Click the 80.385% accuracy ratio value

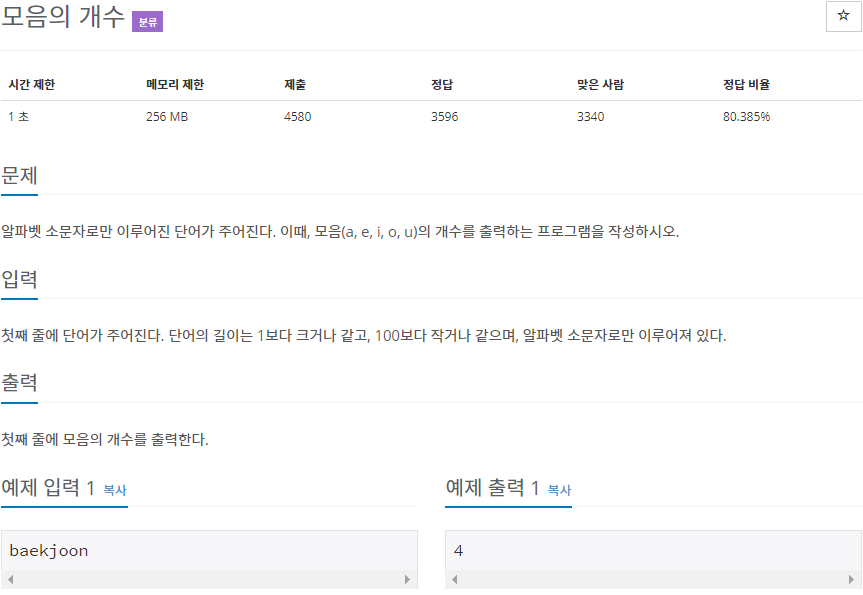(x=746, y=117)
